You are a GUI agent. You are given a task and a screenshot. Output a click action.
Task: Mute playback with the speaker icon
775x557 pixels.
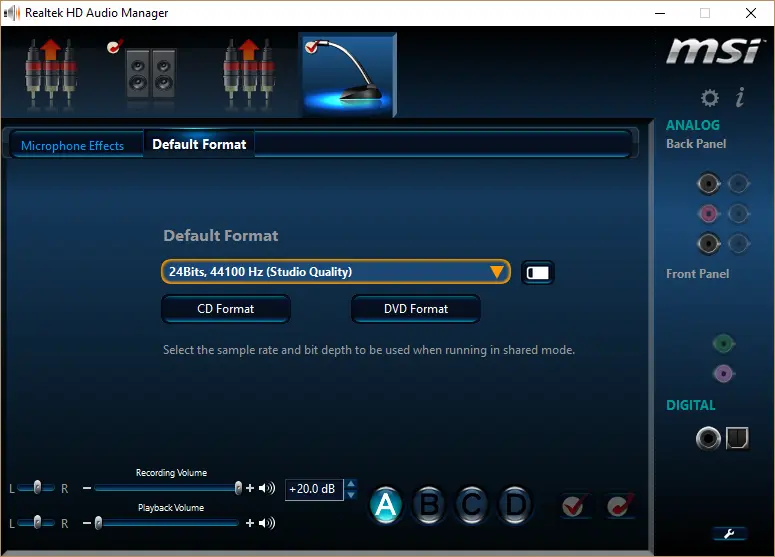point(267,523)
